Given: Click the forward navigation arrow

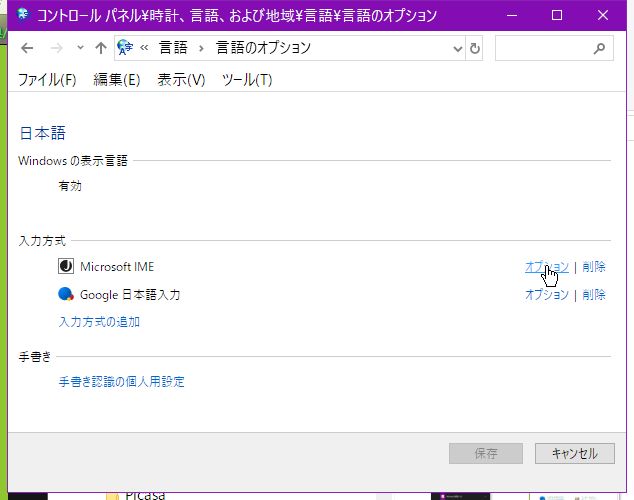Looking at the screenshot, I should (57, 49).
